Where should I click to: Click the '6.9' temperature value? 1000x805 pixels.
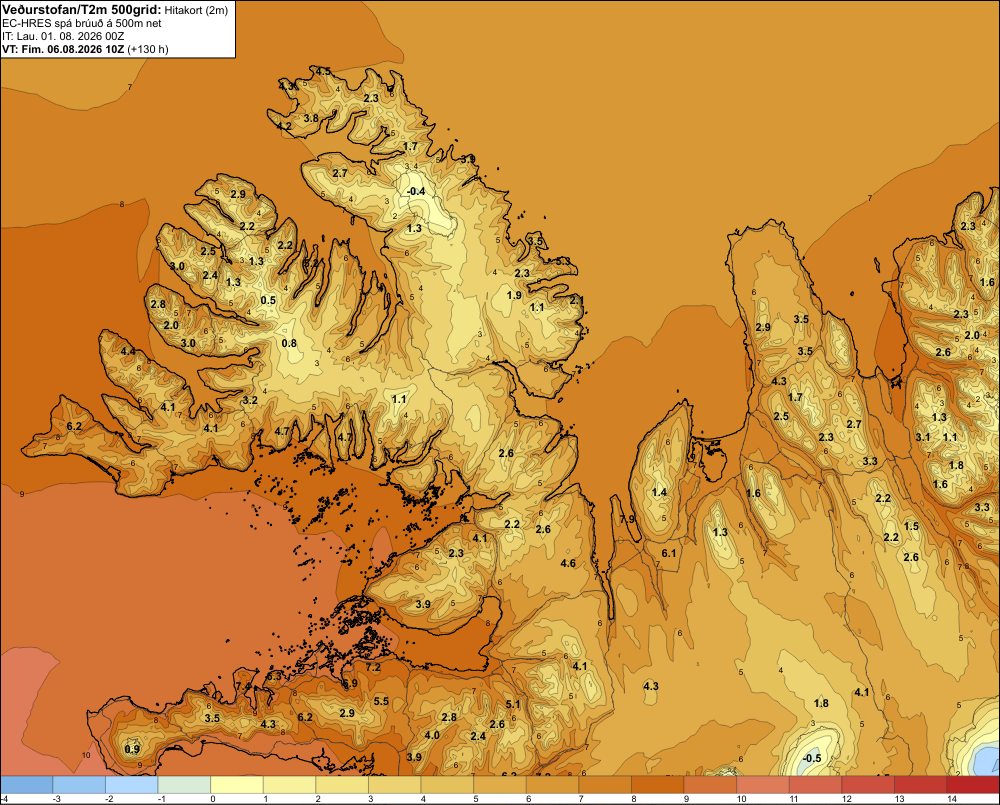click(349, 683)
